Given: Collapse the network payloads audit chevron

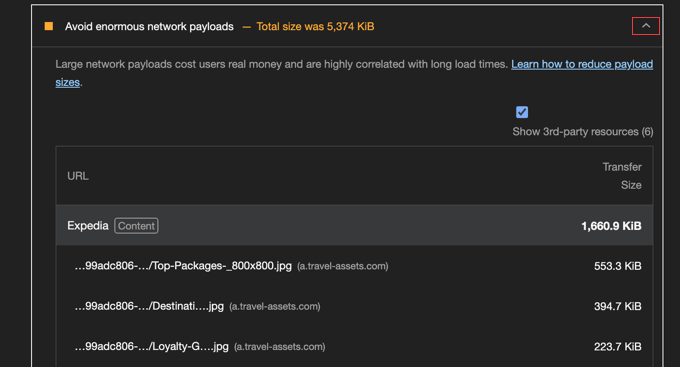Looking at the screenshot, I should 646,26.
